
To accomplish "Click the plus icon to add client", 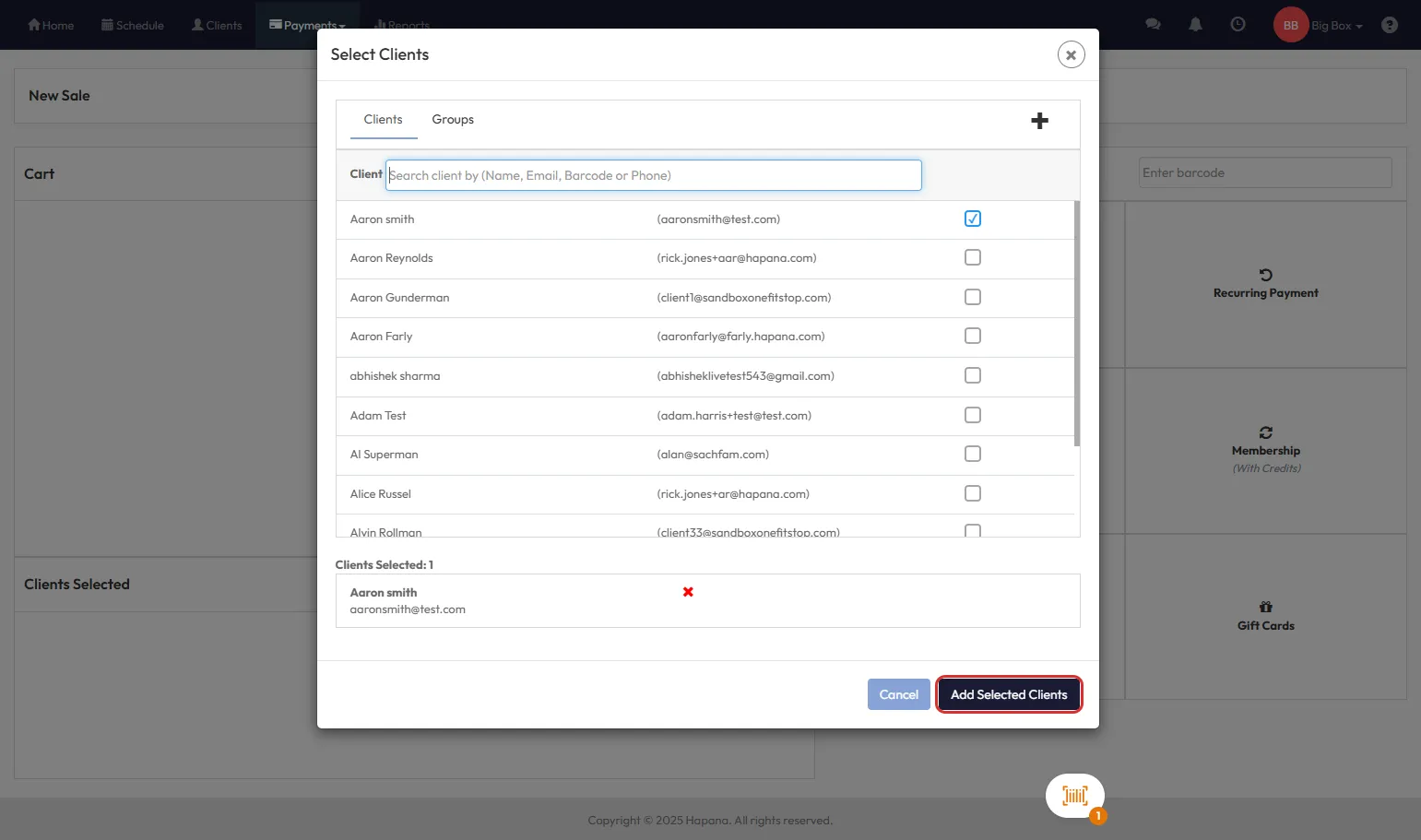I will click(1039, 121).
